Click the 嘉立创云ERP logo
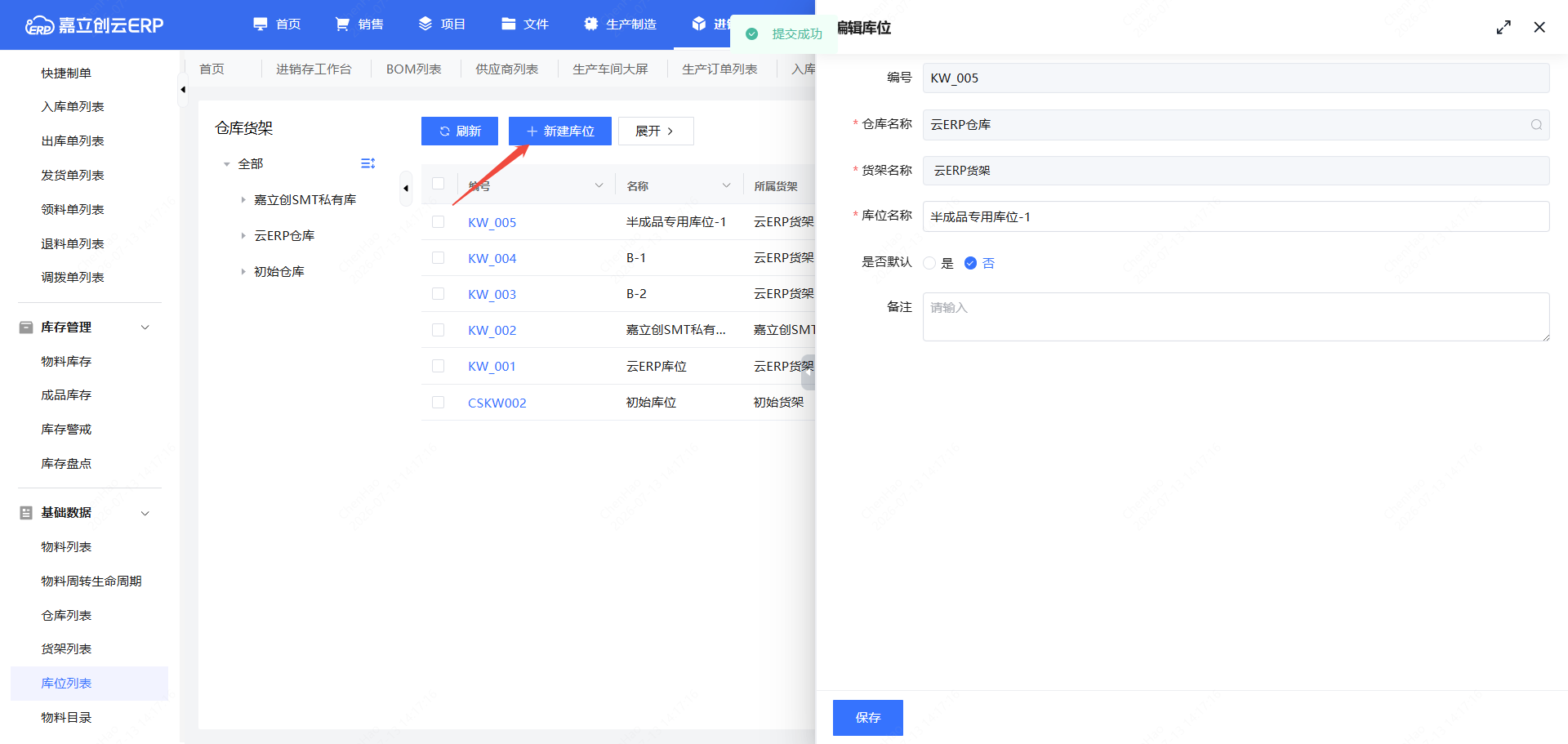The height and width of the screenshot is (744, 1568). click(94, 25)
